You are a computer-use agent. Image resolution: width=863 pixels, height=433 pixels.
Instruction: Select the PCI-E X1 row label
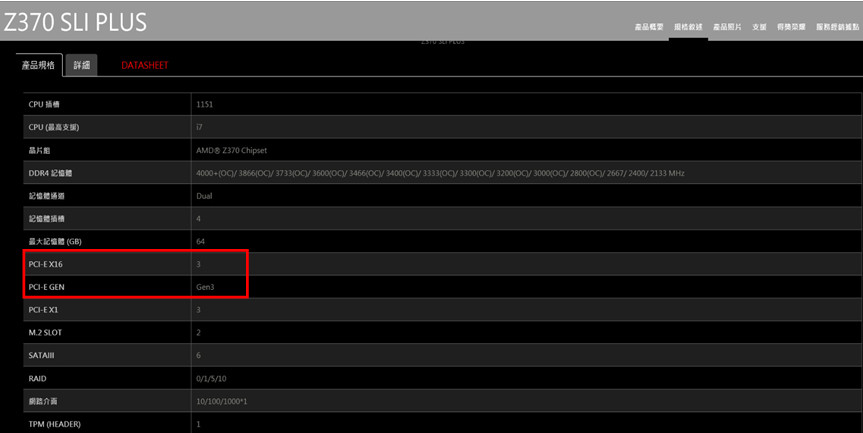coord(43,310)
